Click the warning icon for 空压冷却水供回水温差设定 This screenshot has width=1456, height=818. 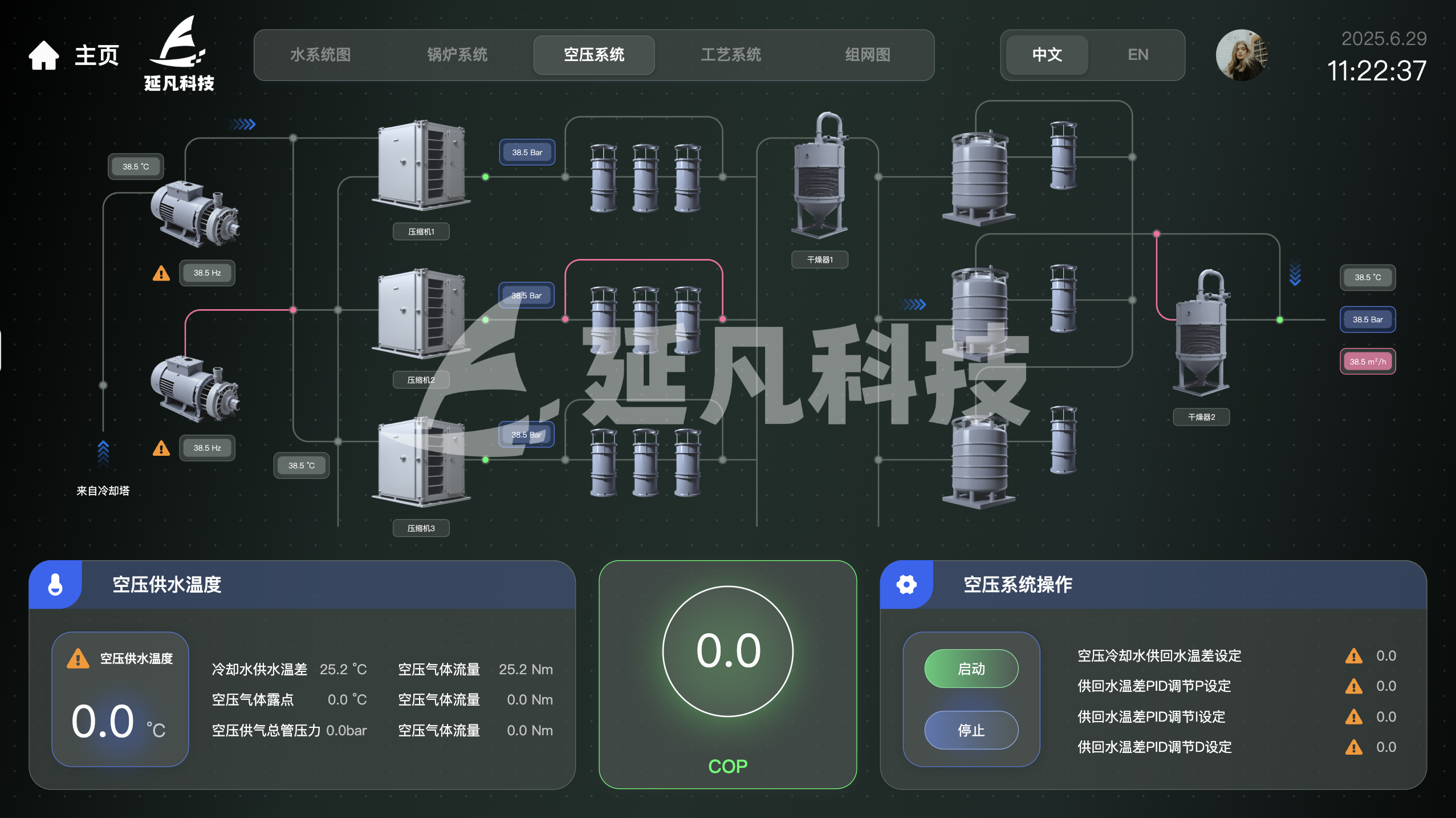click(x=1354, y=656)
